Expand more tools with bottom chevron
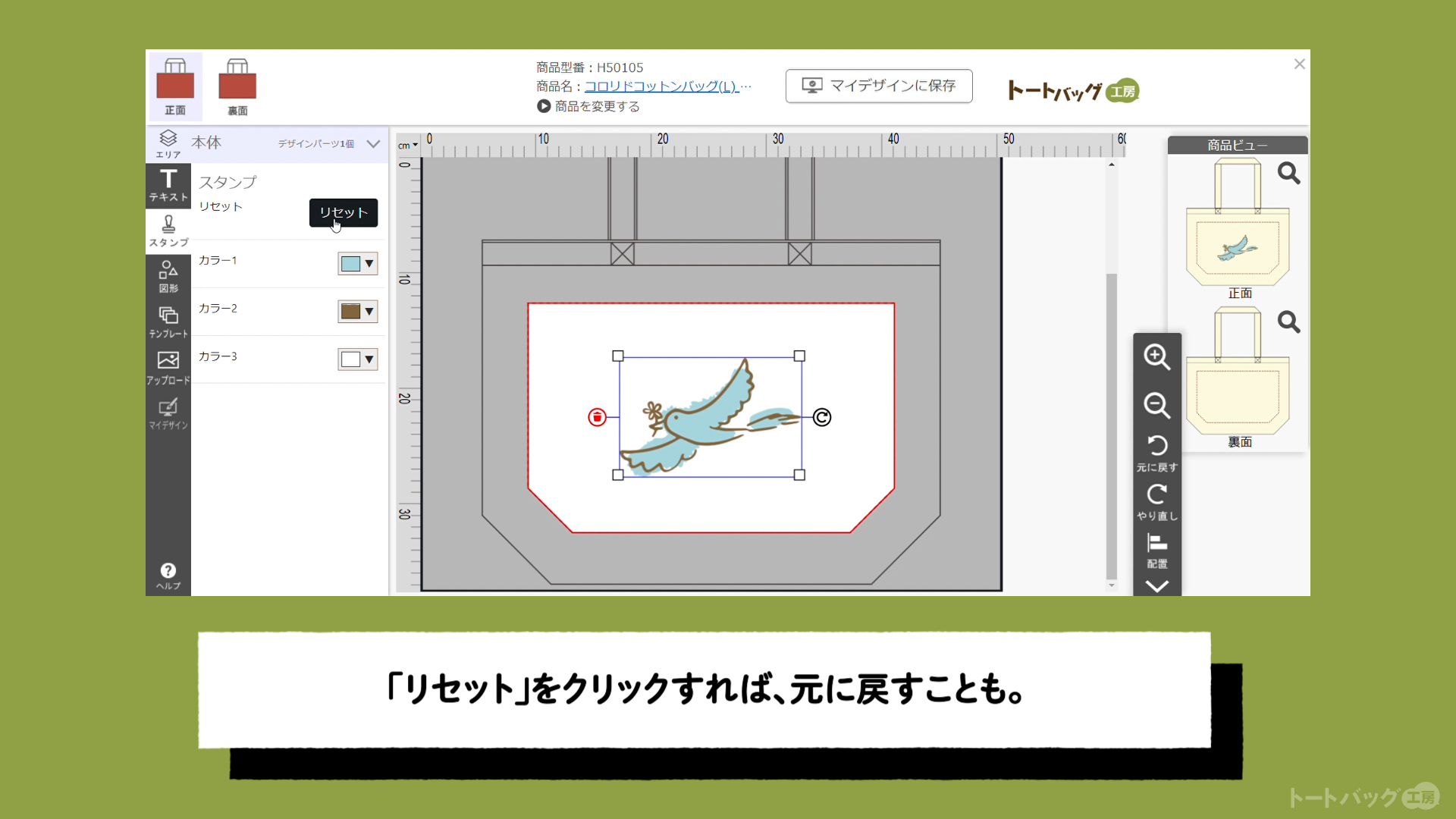Image resolution: width=1456 pixels, height=819 pixels. (x=1157, y=586)
